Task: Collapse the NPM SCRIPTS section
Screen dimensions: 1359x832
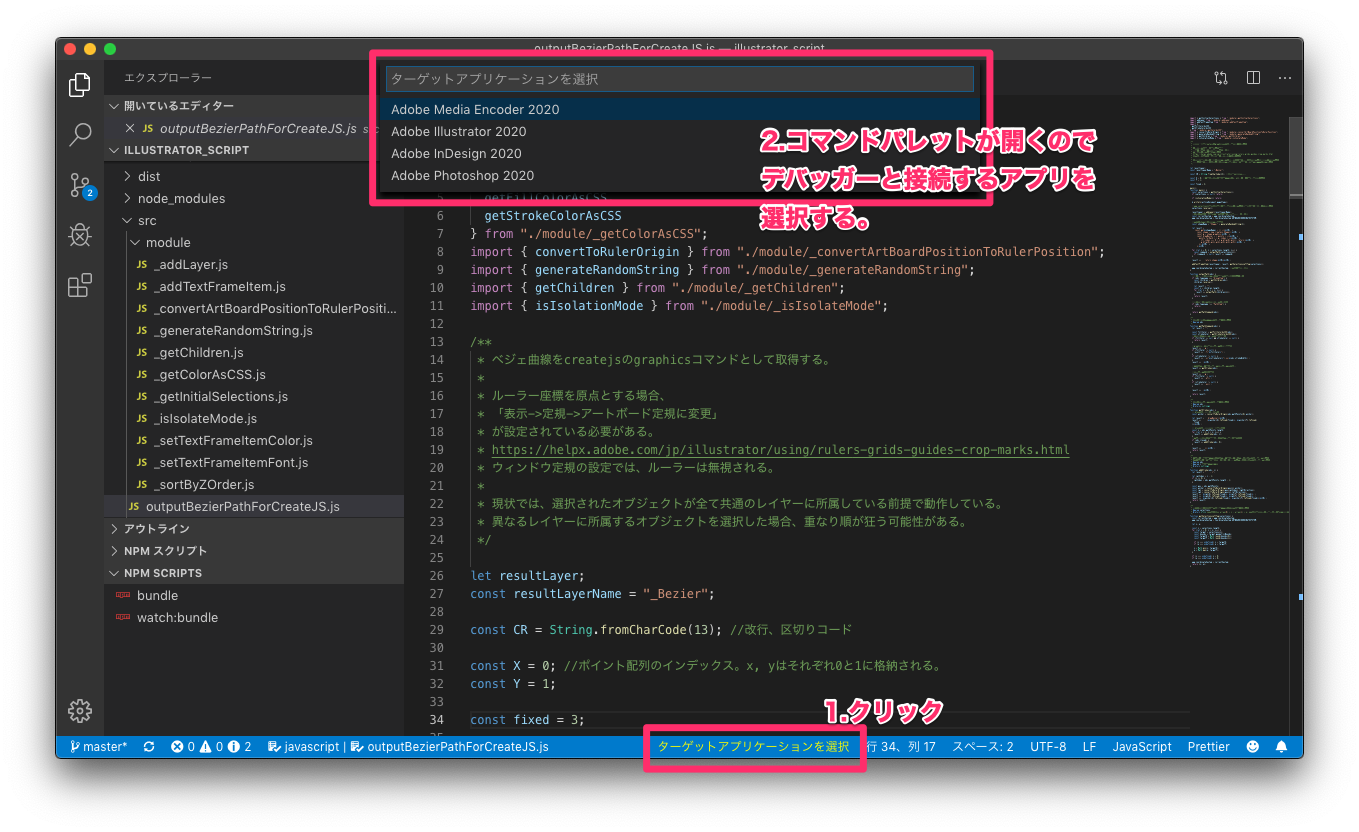Action: coord(255,573)
